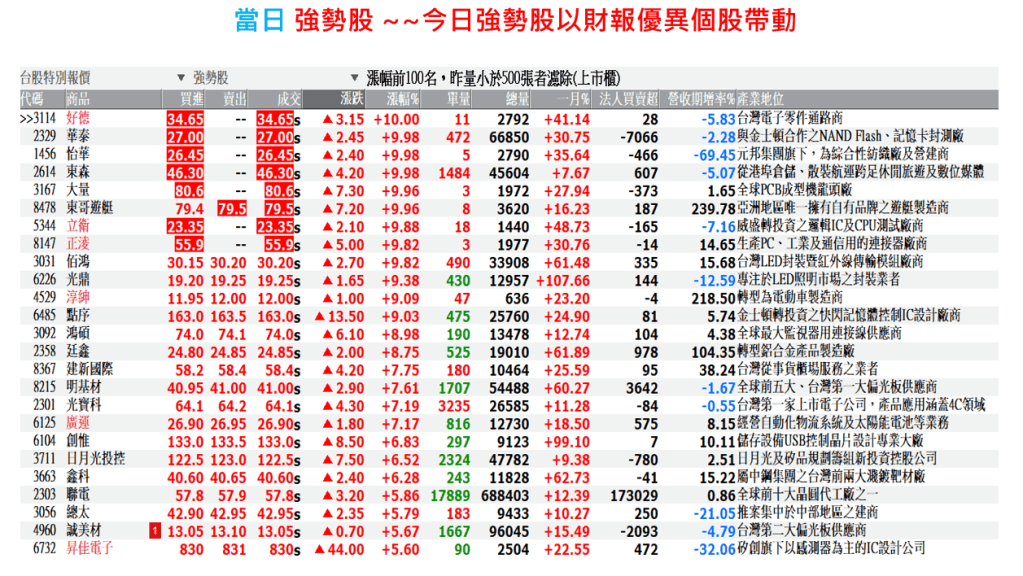
Task: Click the red 1 badge beside 誠美材
Action: (155, 531)
